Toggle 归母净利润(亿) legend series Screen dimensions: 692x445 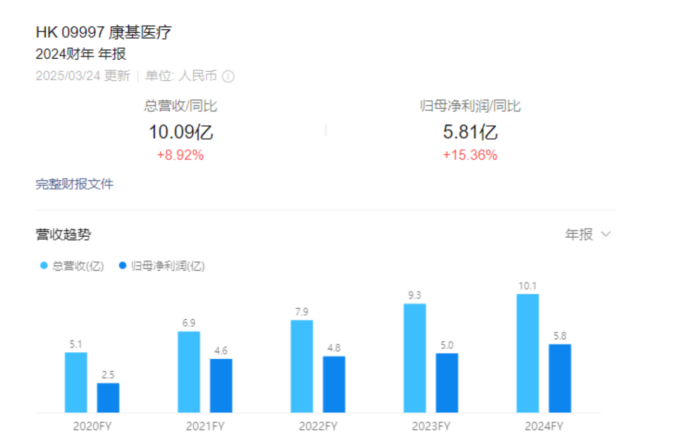pos(162,266)
